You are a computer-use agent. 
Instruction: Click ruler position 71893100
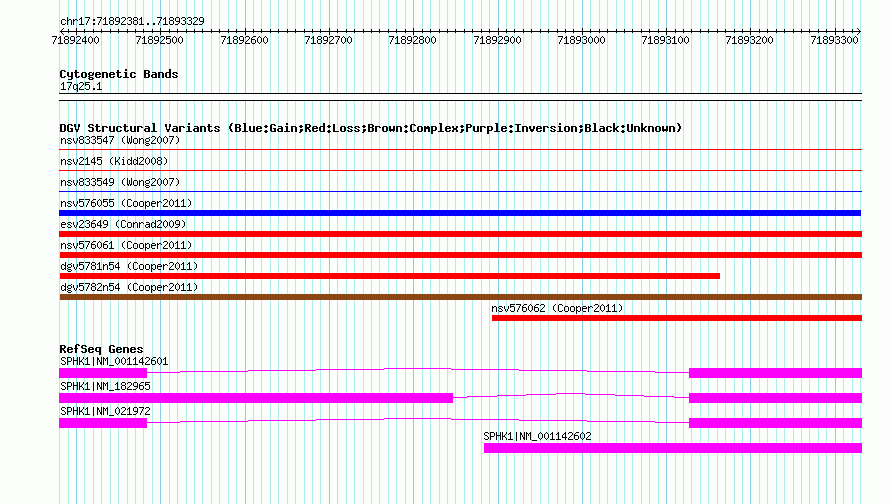[x=665, y=40]
